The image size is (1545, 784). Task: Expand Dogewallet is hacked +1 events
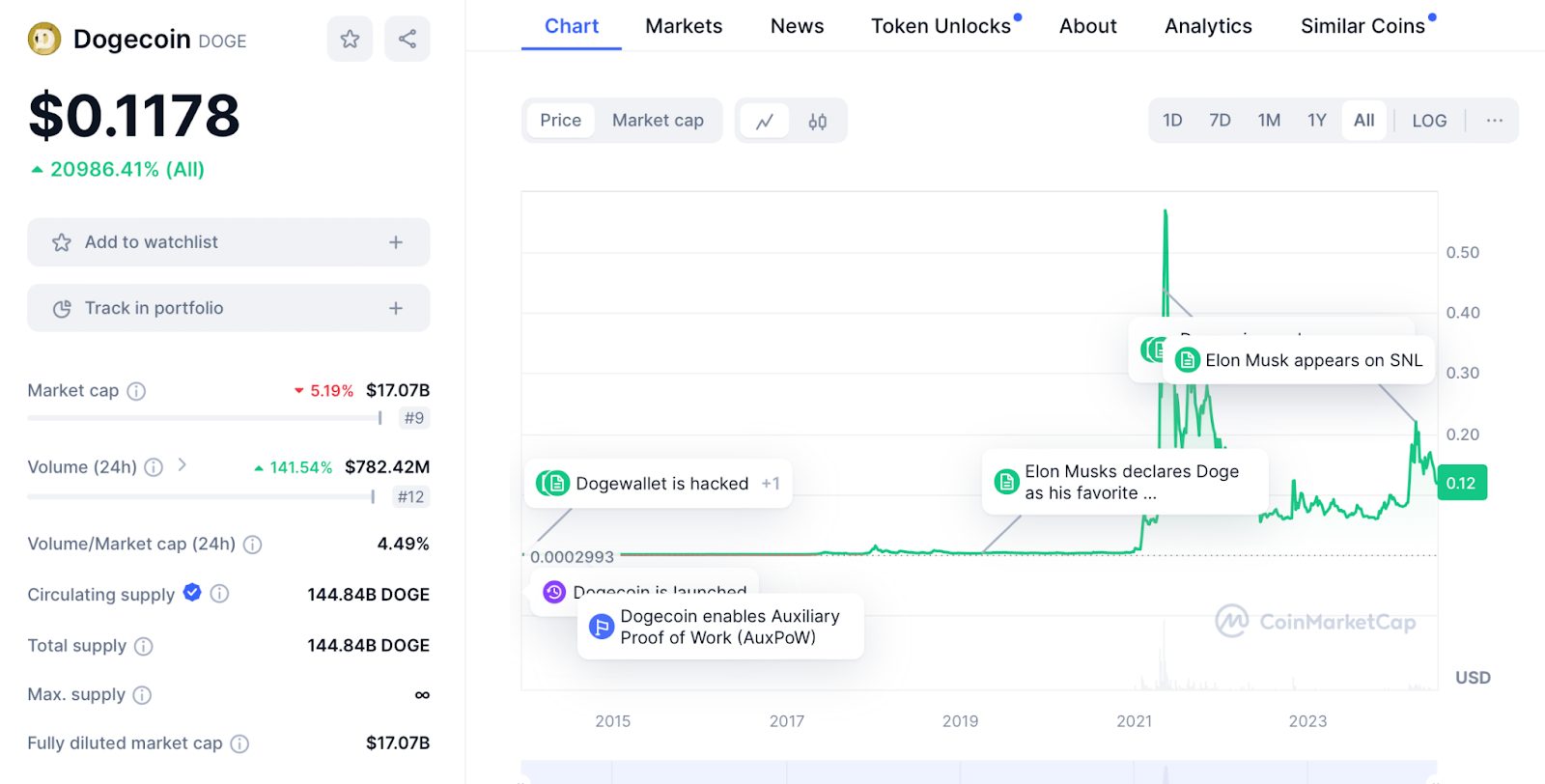[770, 484]
